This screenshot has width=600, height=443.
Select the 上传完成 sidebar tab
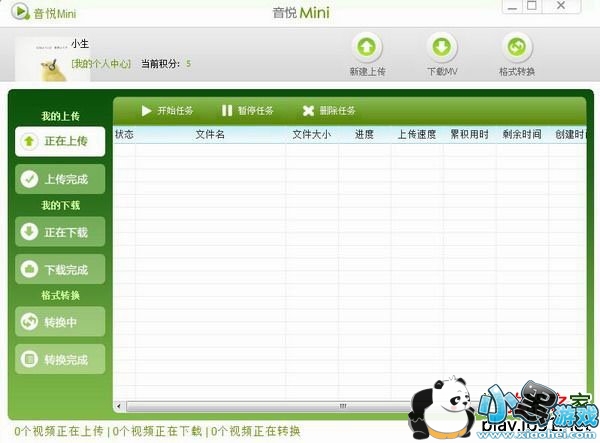click(x=60, y=179)
